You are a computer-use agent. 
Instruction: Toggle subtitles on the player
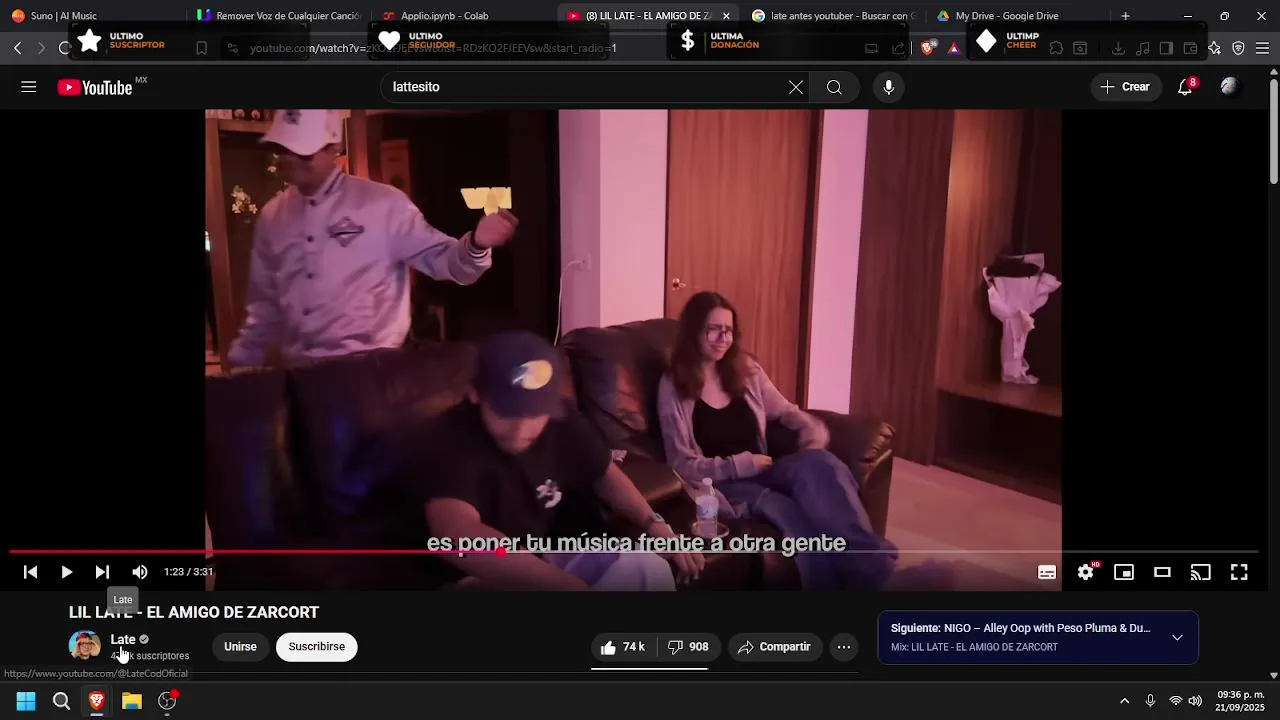1047,572
